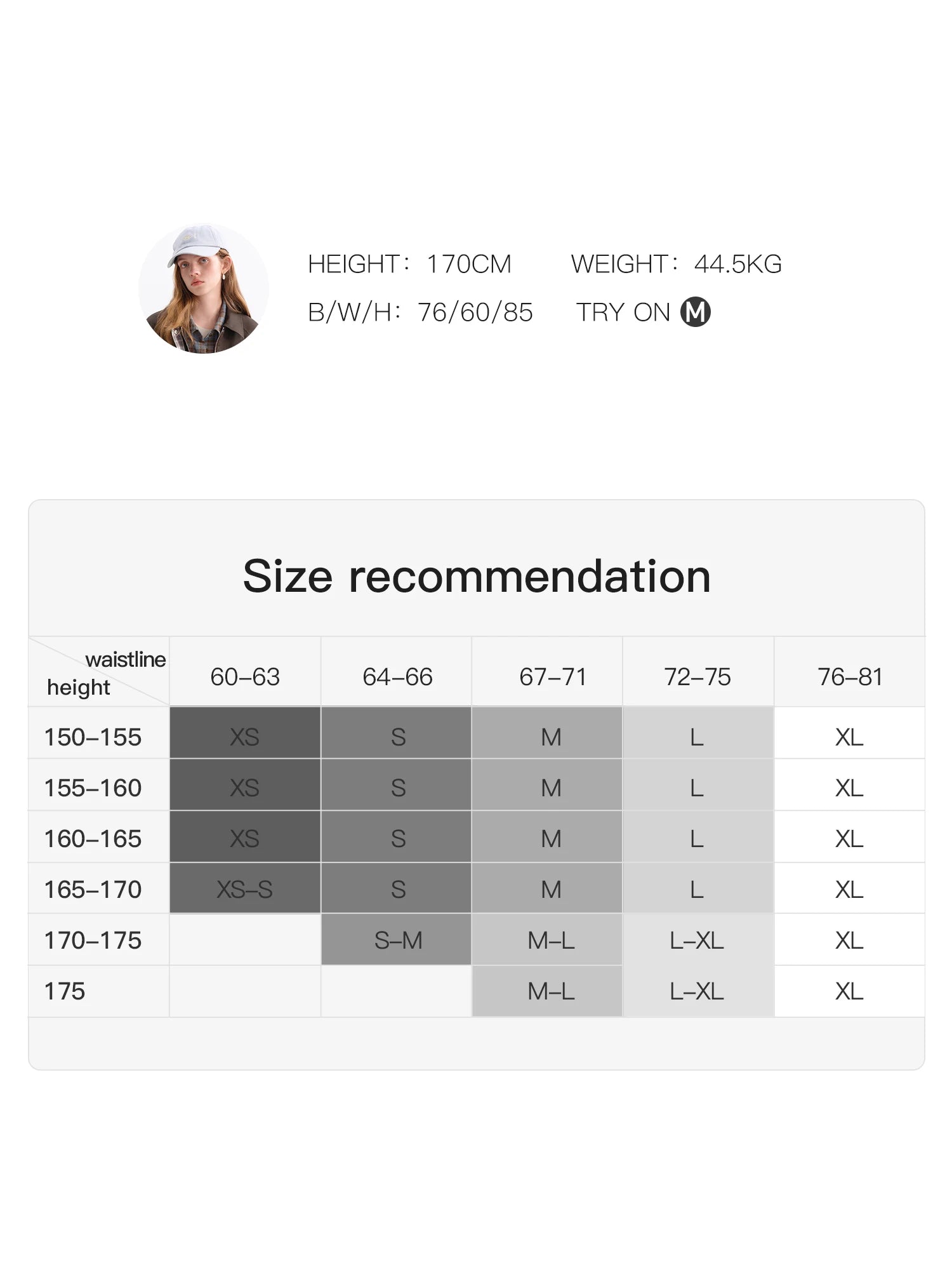Select the L–XL cell in the 170–175 row

pos(696,940)
